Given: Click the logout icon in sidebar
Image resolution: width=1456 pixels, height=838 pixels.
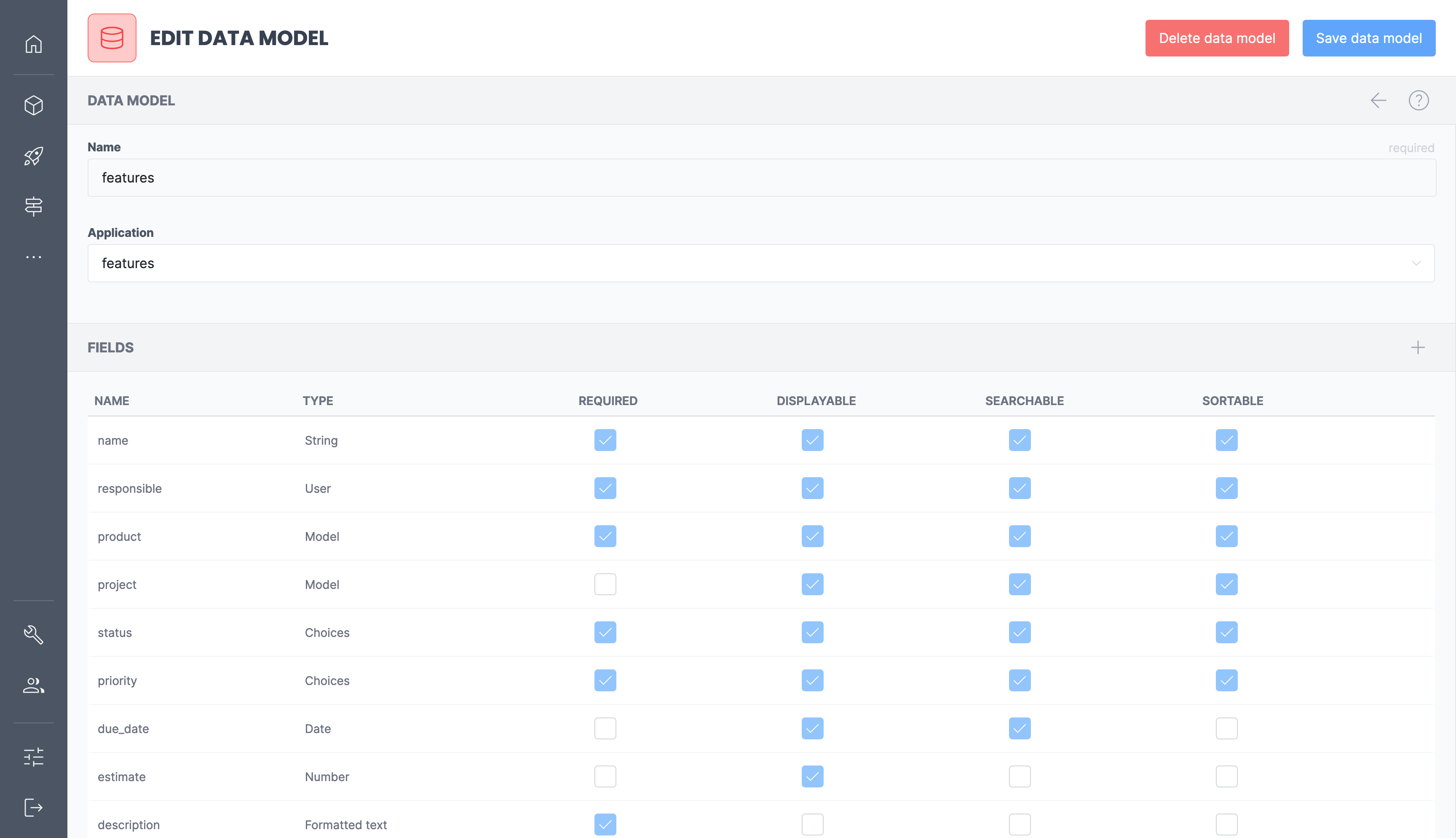Looking at the screenshot, I should [33, 808].
